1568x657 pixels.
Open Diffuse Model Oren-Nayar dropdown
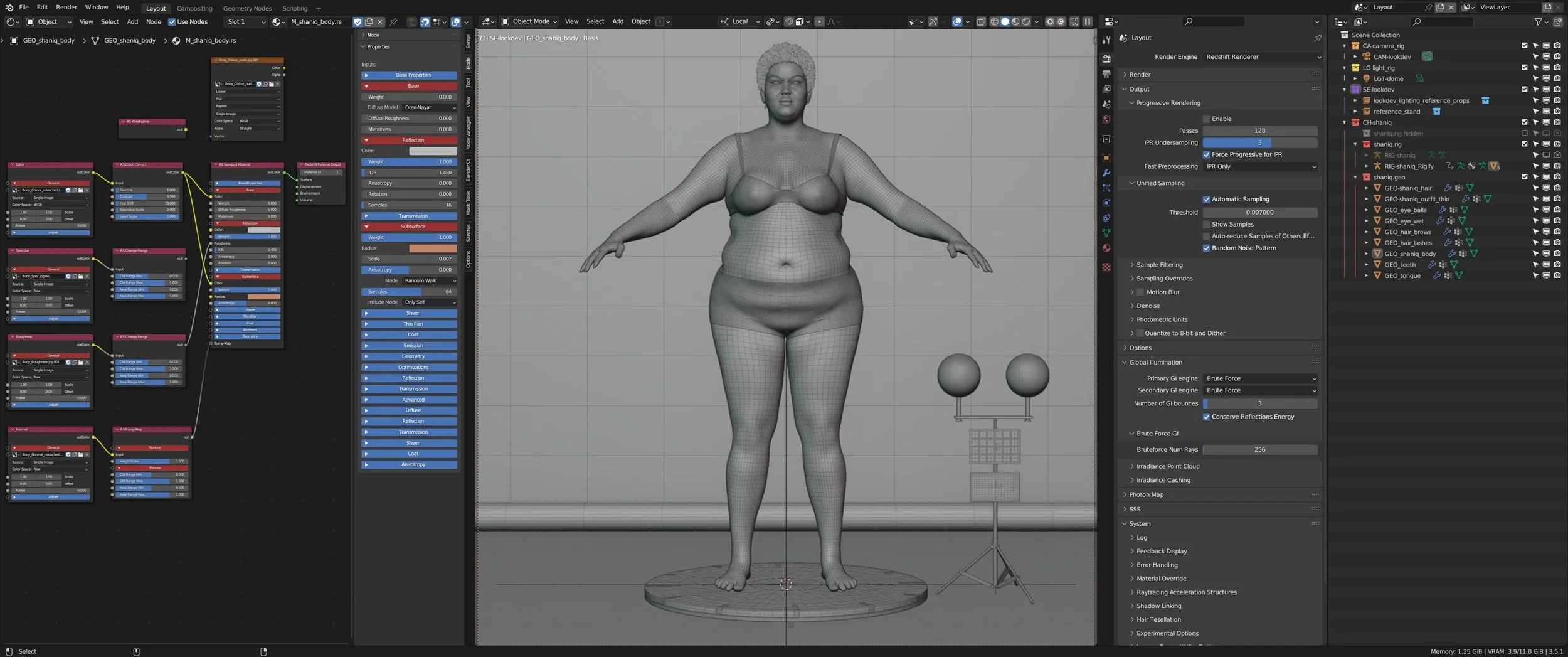[430, 107]
